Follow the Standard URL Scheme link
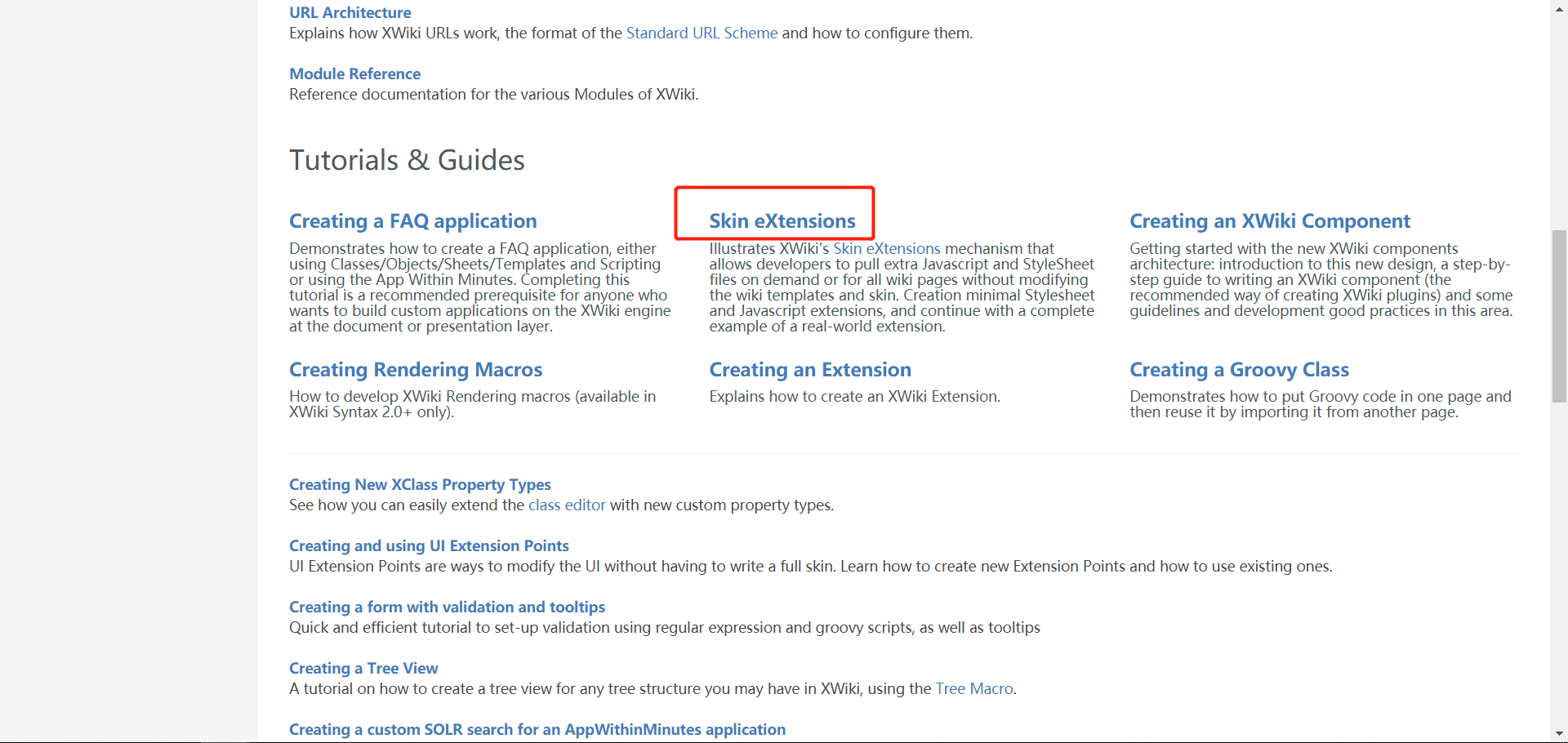 (x=702, y=33)
